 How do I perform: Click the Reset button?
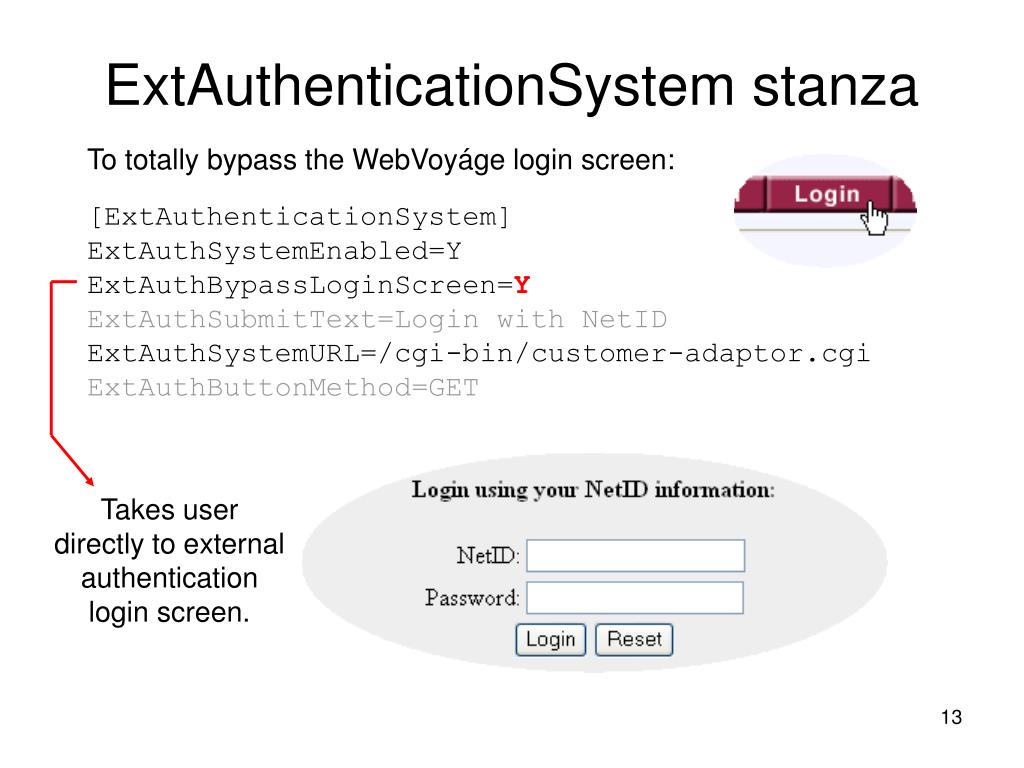[x=634, y=639]
